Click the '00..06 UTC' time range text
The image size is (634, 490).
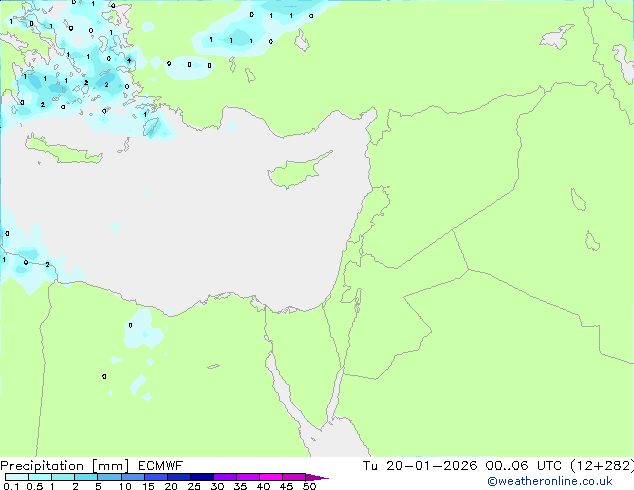click(x=524, y=466)
